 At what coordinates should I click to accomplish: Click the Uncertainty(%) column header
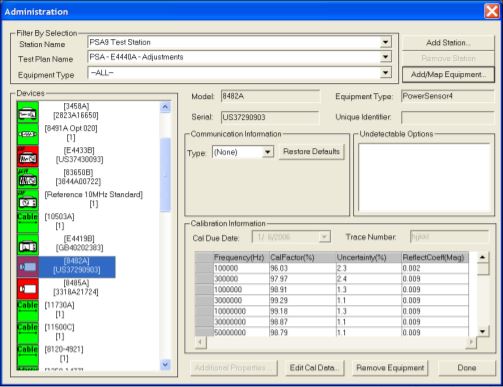(x=368, y=258)
